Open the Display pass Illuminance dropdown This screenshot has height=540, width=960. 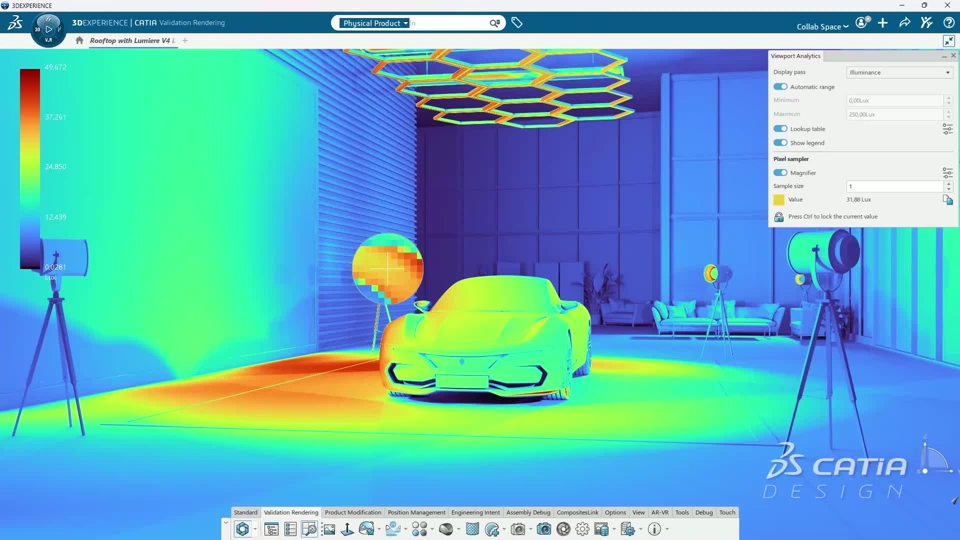(x=899, y=72)
